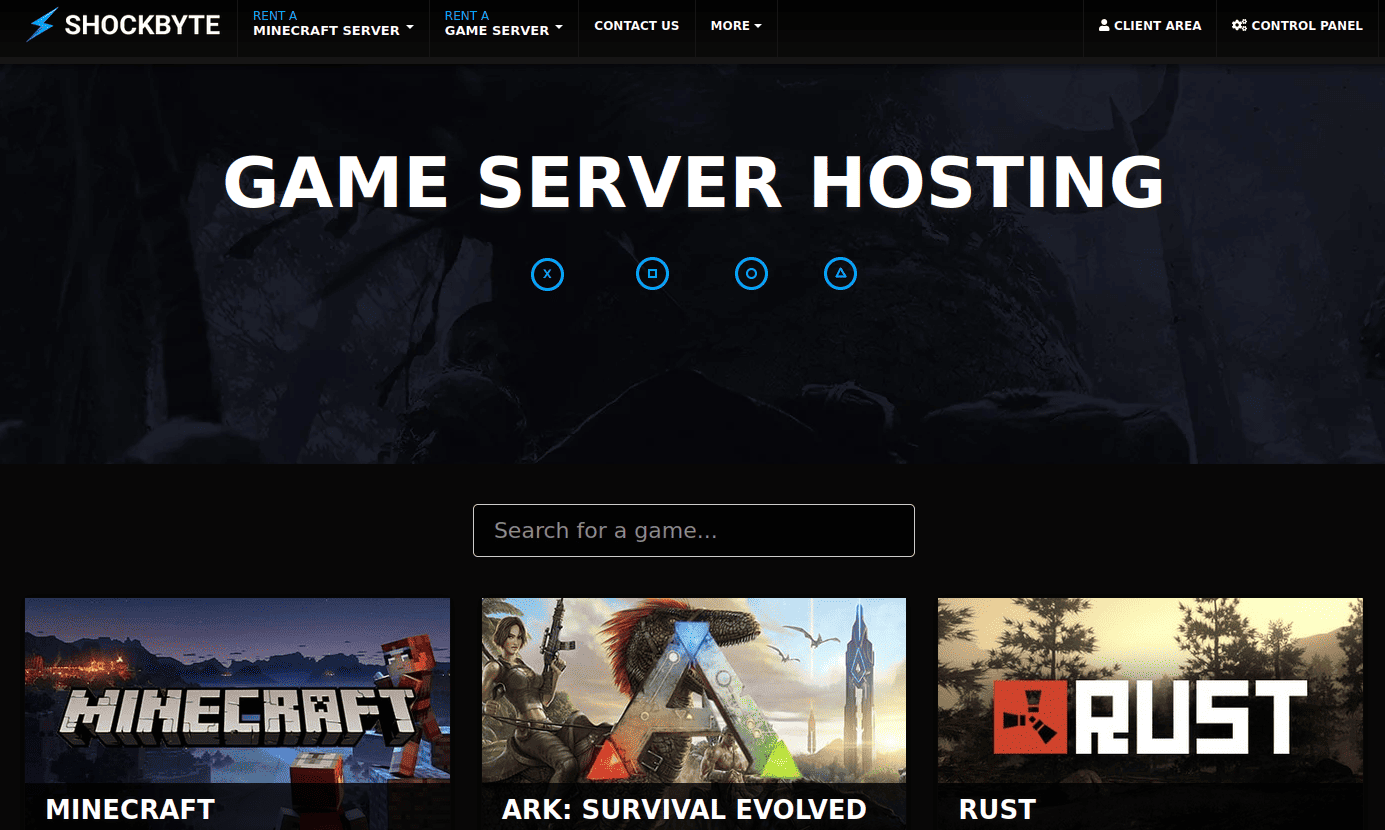
Task: Click the Client Area user icon
Action: point(1104,26)
